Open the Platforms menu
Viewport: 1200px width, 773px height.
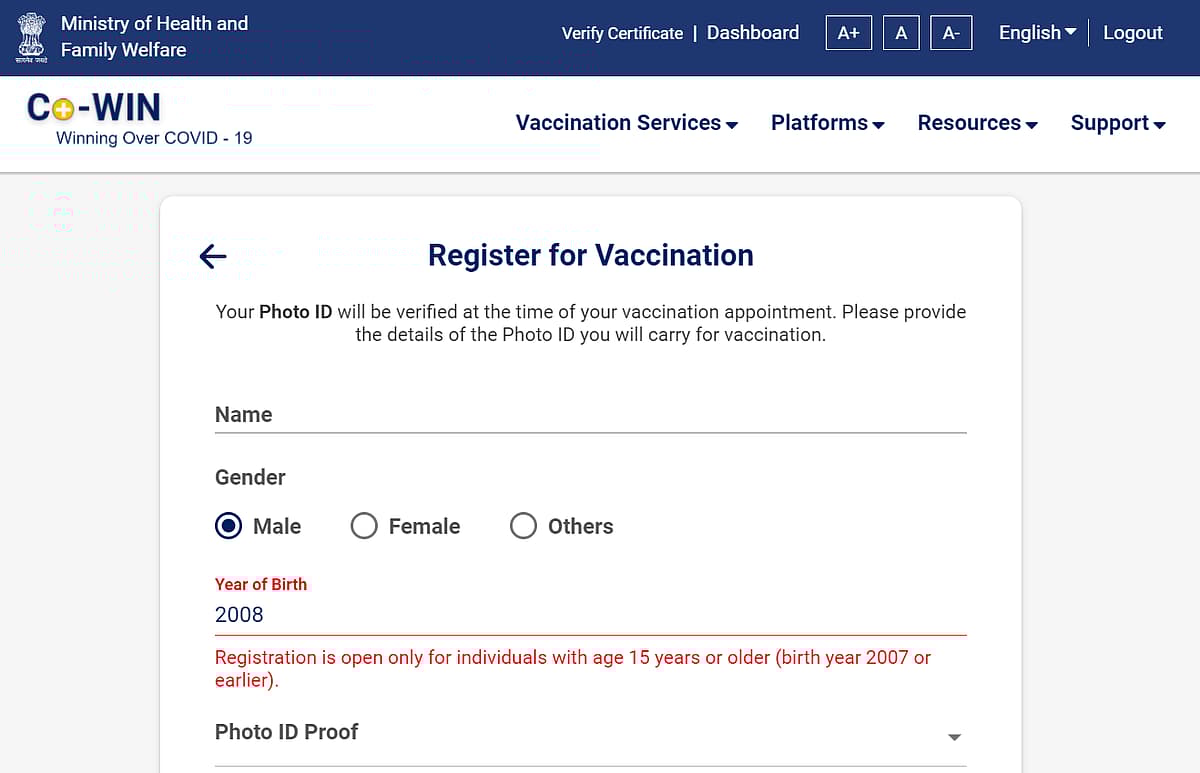pyautogui.click(x=827, y=123)
